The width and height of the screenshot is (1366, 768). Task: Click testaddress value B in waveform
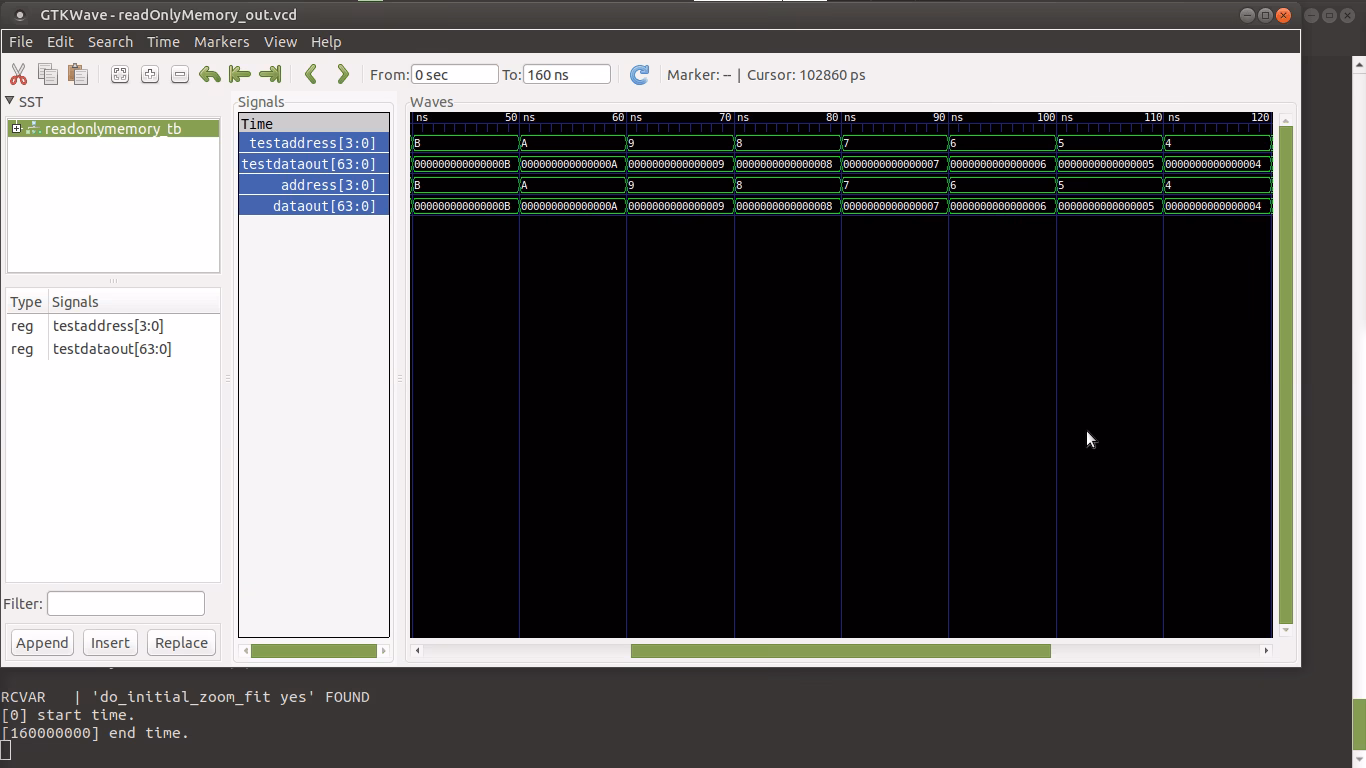[417, 143]
